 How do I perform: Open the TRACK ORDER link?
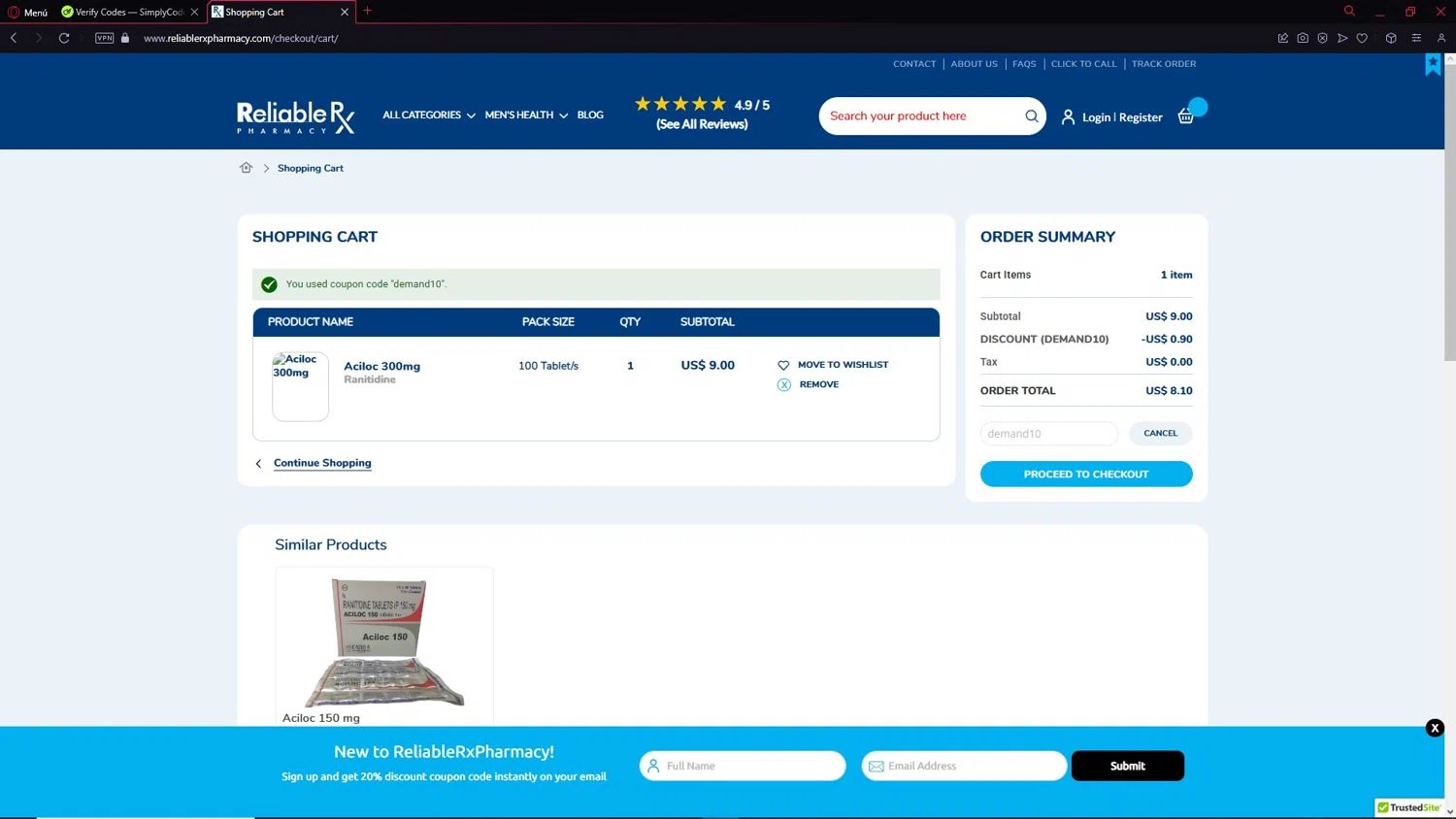1164,64
